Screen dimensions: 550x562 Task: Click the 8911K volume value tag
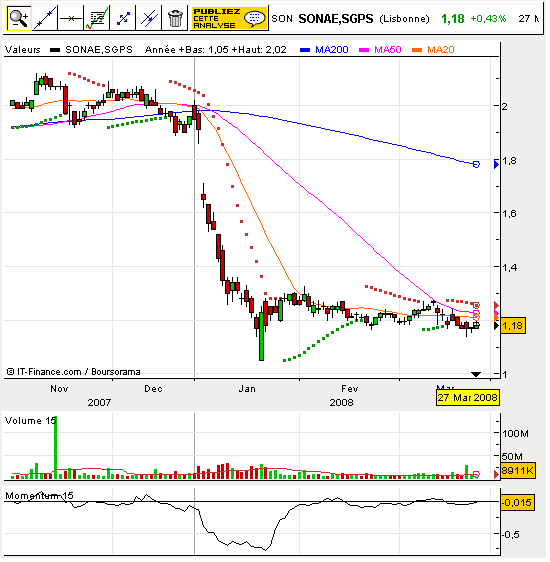coord(518,471)
